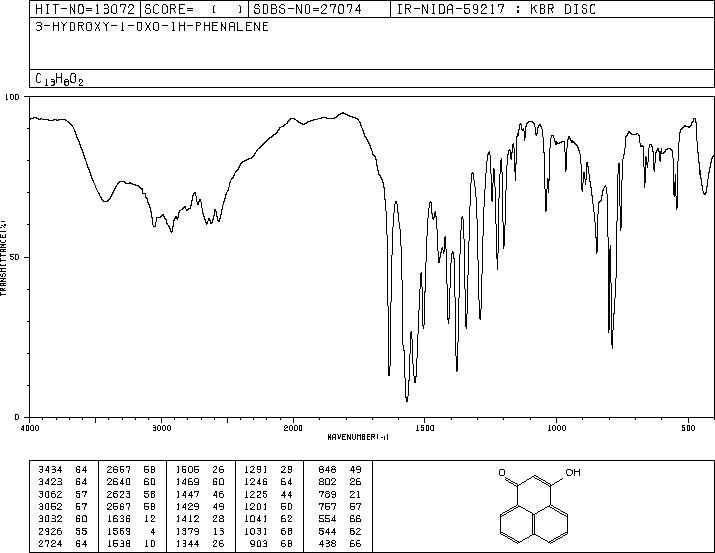Viewport: 715px width, 553px height.
Task: Click the 1041 peak entry in the table
Action: point(268,519)
